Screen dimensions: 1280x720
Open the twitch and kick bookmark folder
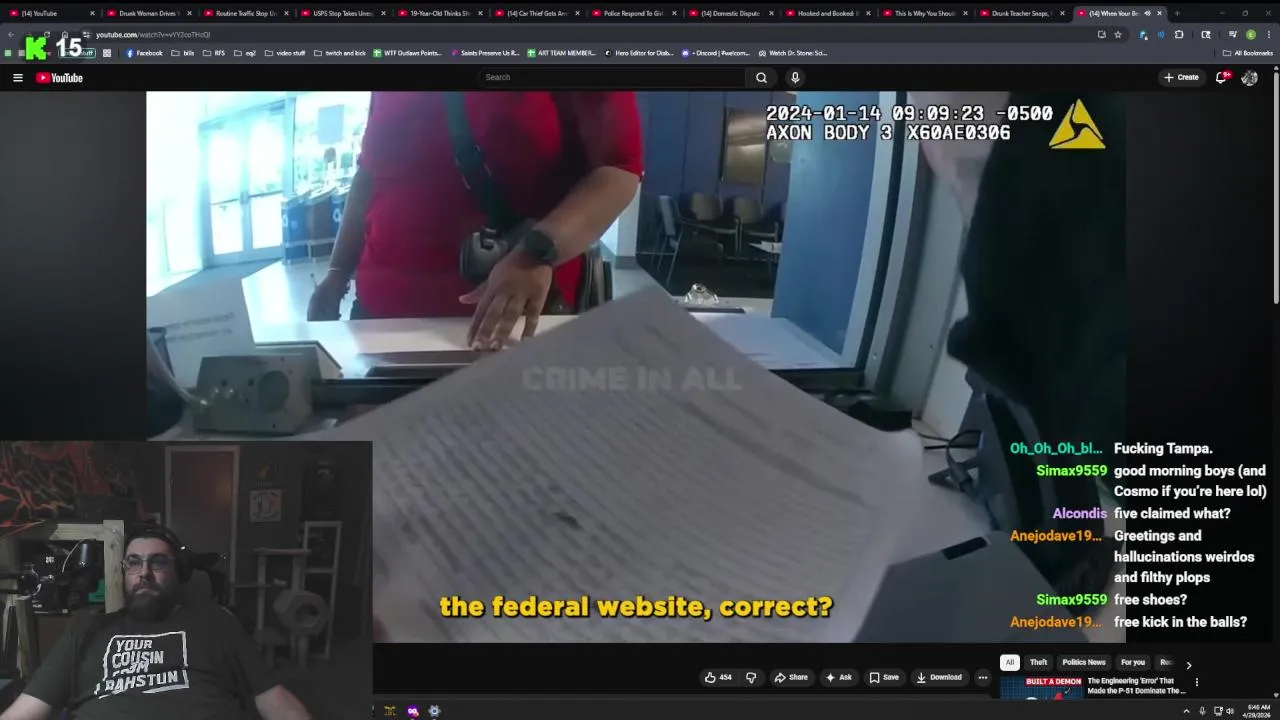coord(340,53)
